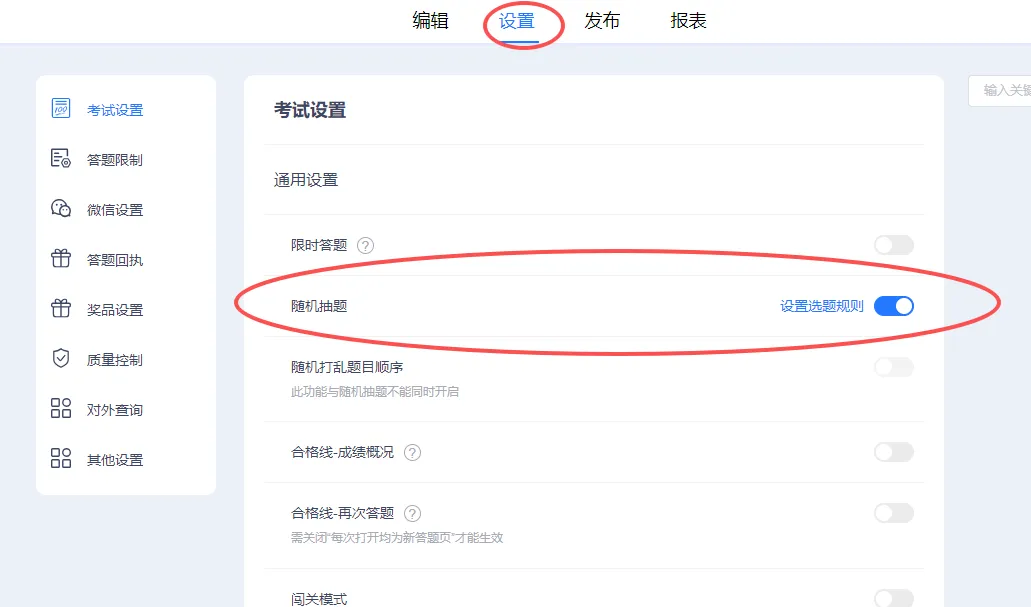
Task: Turn on 合格线-再次答题 switch
Action: point(894,513)
